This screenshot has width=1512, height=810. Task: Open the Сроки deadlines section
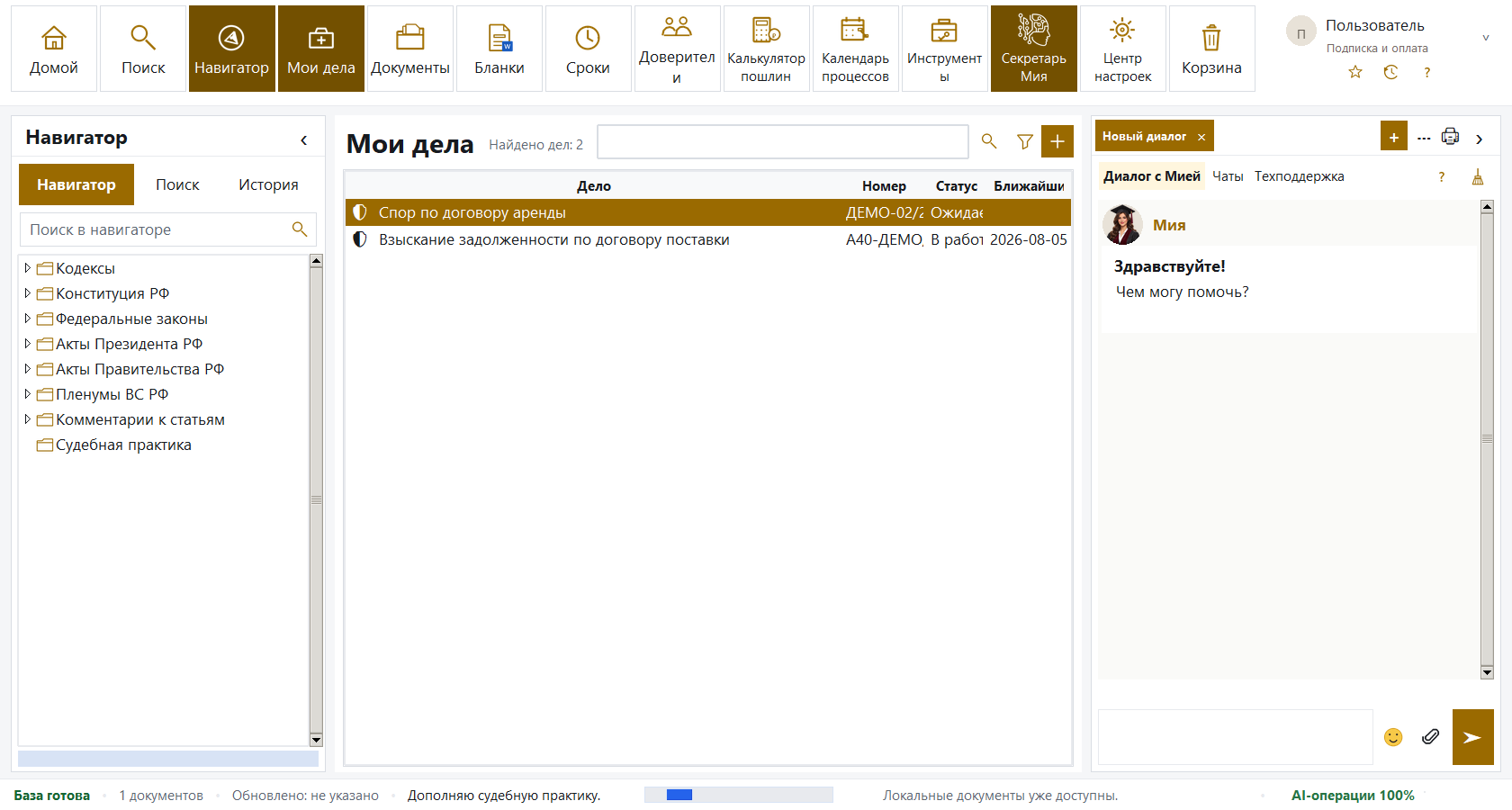click(x=589, y=49)
